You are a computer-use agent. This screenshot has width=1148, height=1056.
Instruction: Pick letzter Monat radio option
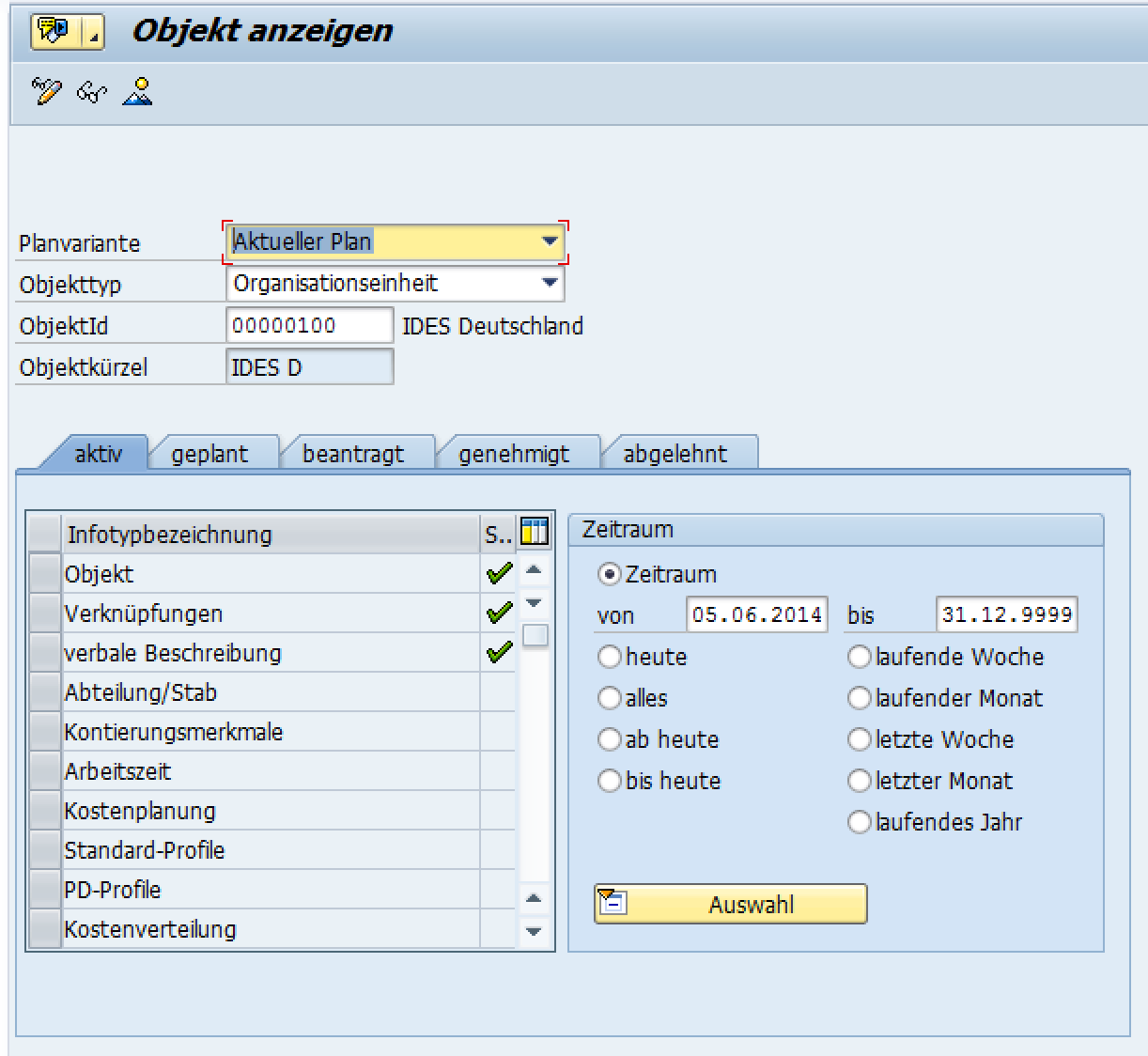(x=859, y=781)
